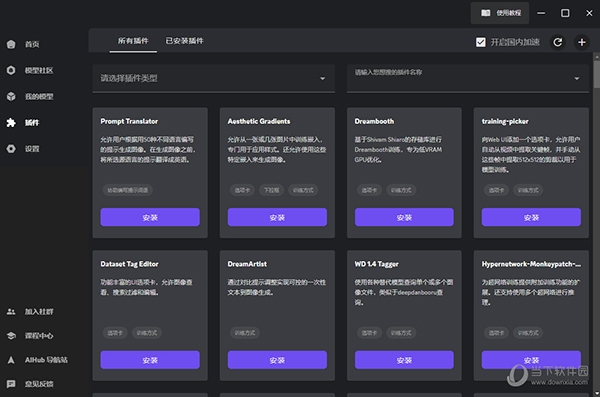The width and height of the screenshot is (600, 397).
Task: Open the AIHub 导航站 label
Action: pos(46,360)
